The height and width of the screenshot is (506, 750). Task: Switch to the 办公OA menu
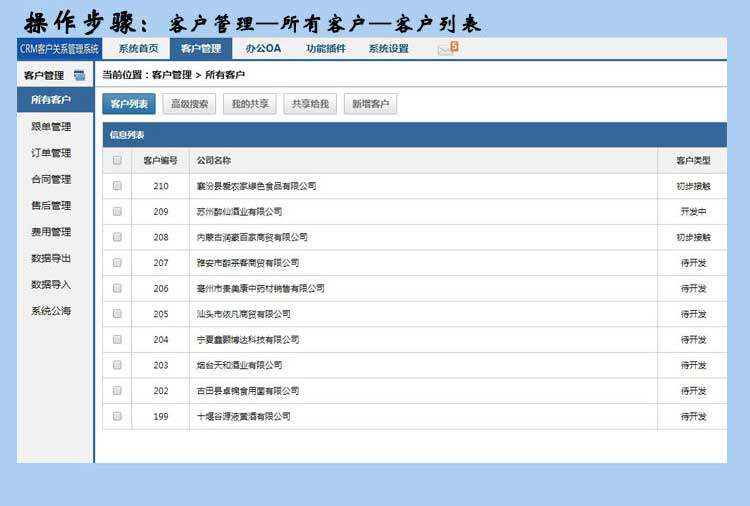[x=263, y=48]
